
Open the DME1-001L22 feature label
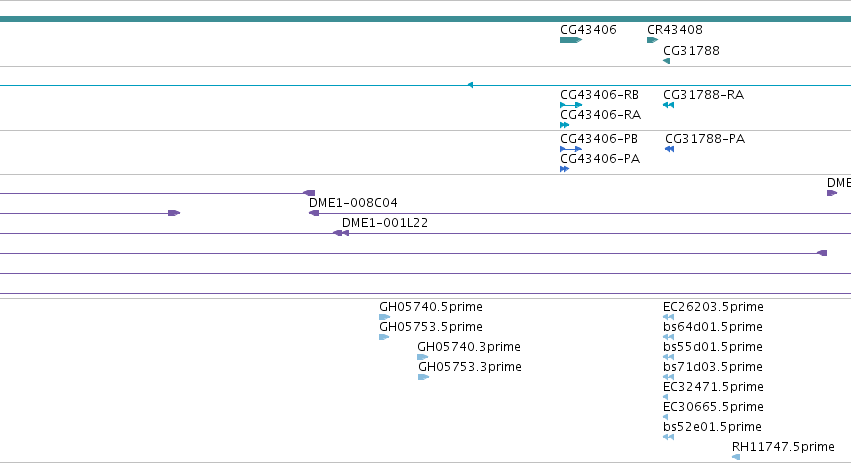click(x=385, y=223)
